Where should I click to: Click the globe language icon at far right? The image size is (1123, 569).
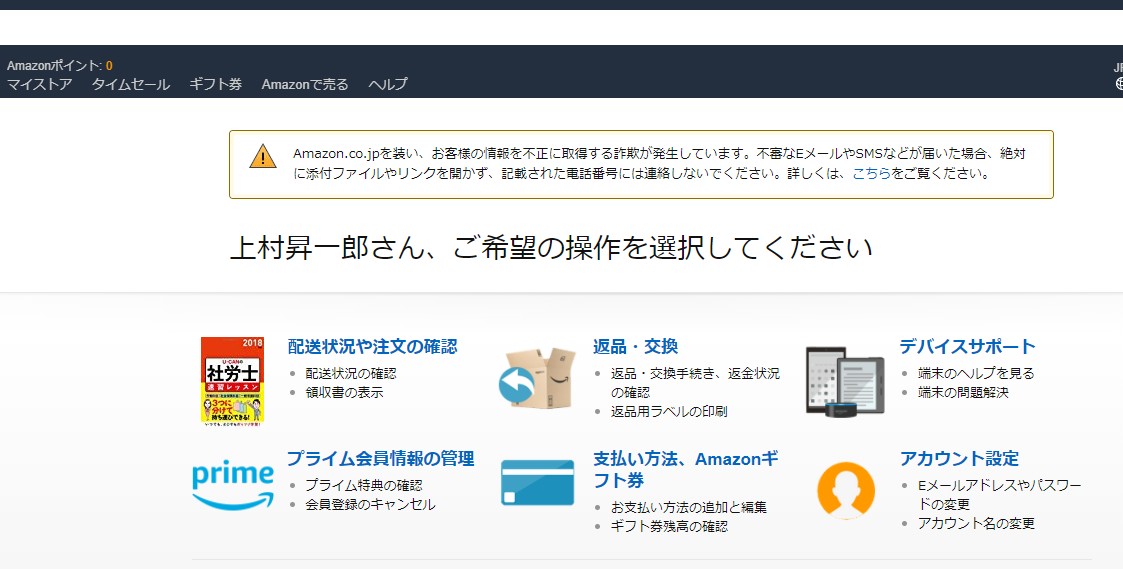coord(1119,84)
